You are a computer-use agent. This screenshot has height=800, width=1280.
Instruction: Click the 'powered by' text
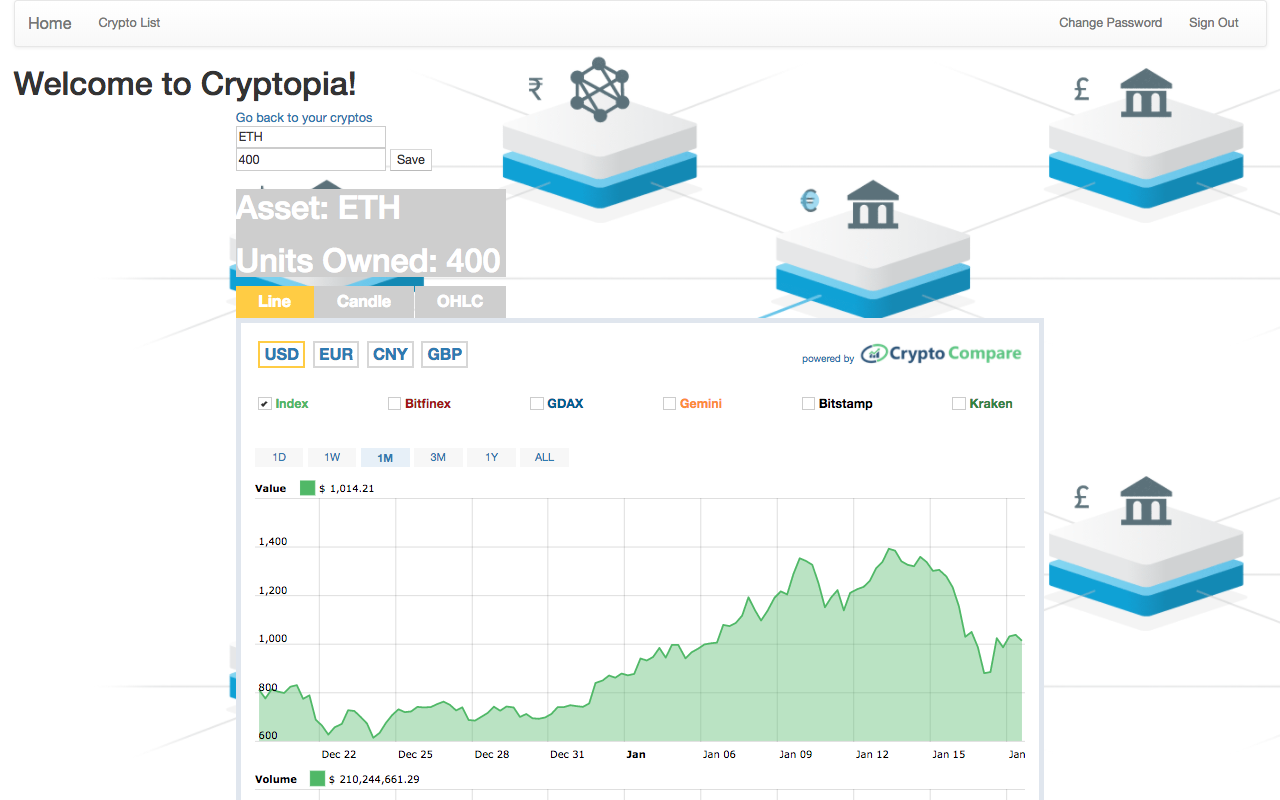tap(828, 359)
